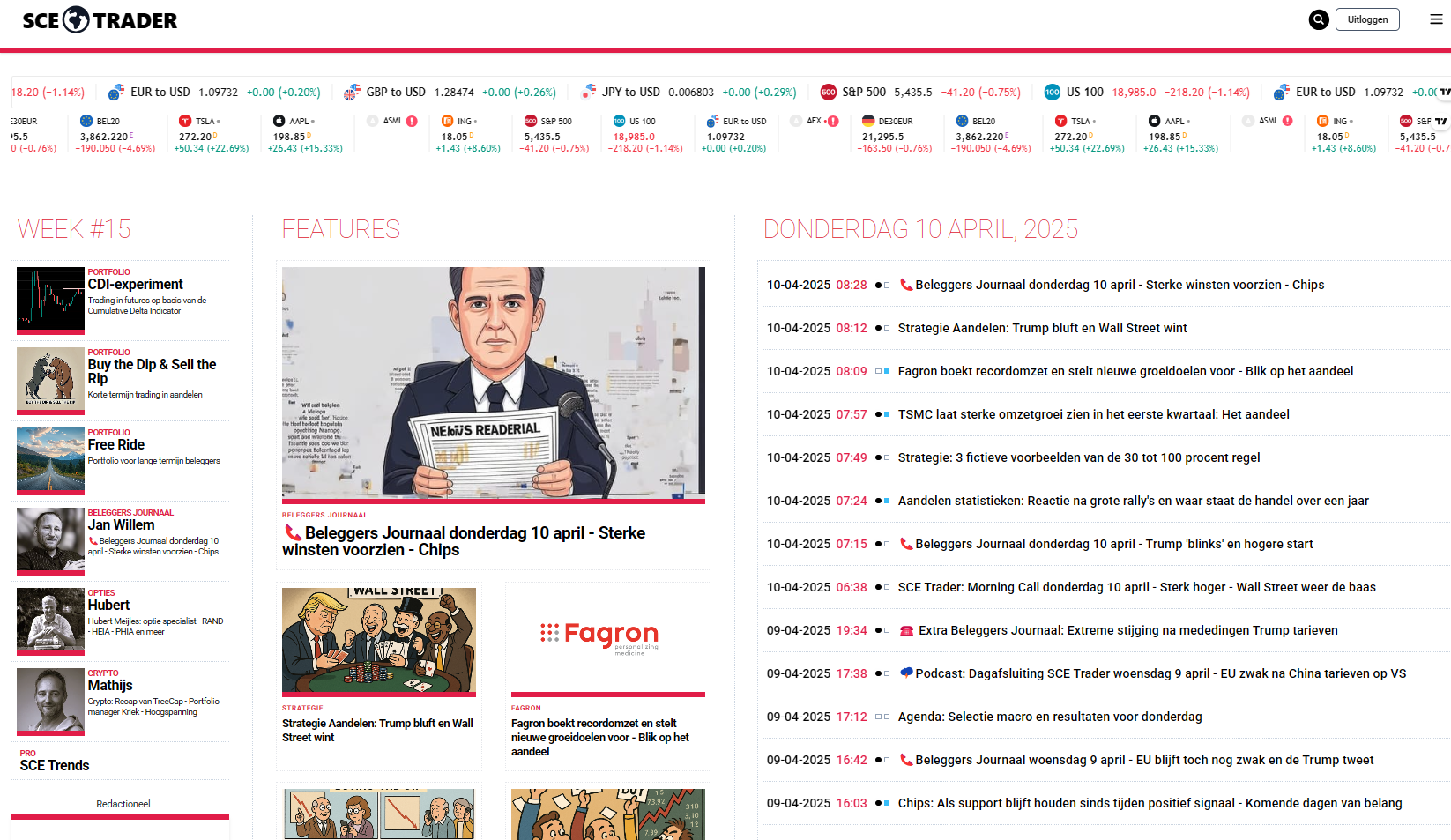Viewport: 1451px width, 840px height.
Task: Click the status markers in the 17:12 Agenda row
Action: click(882, 717)
